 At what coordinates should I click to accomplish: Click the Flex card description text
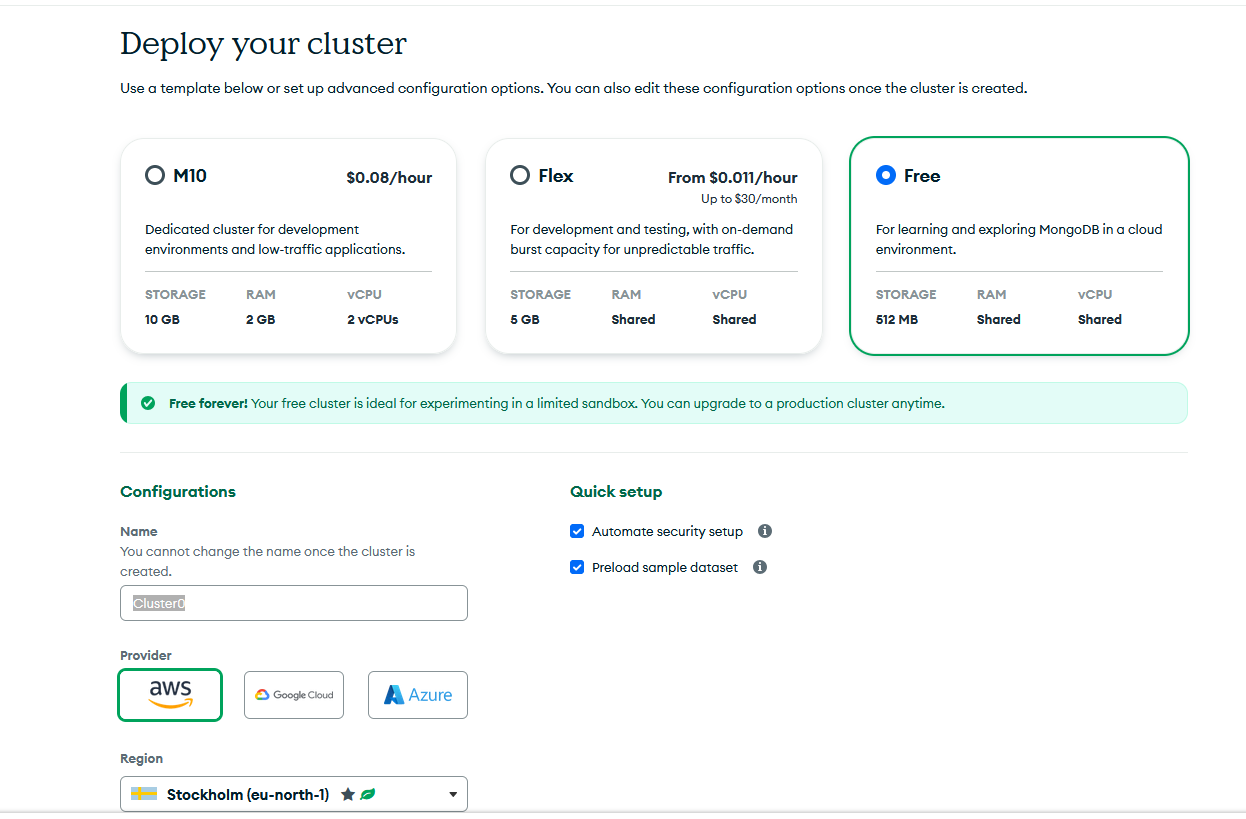(652, 239)
